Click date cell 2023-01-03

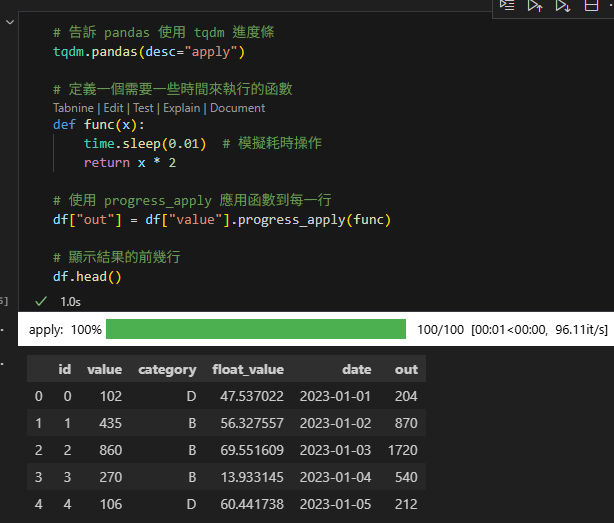click(335, 450)
